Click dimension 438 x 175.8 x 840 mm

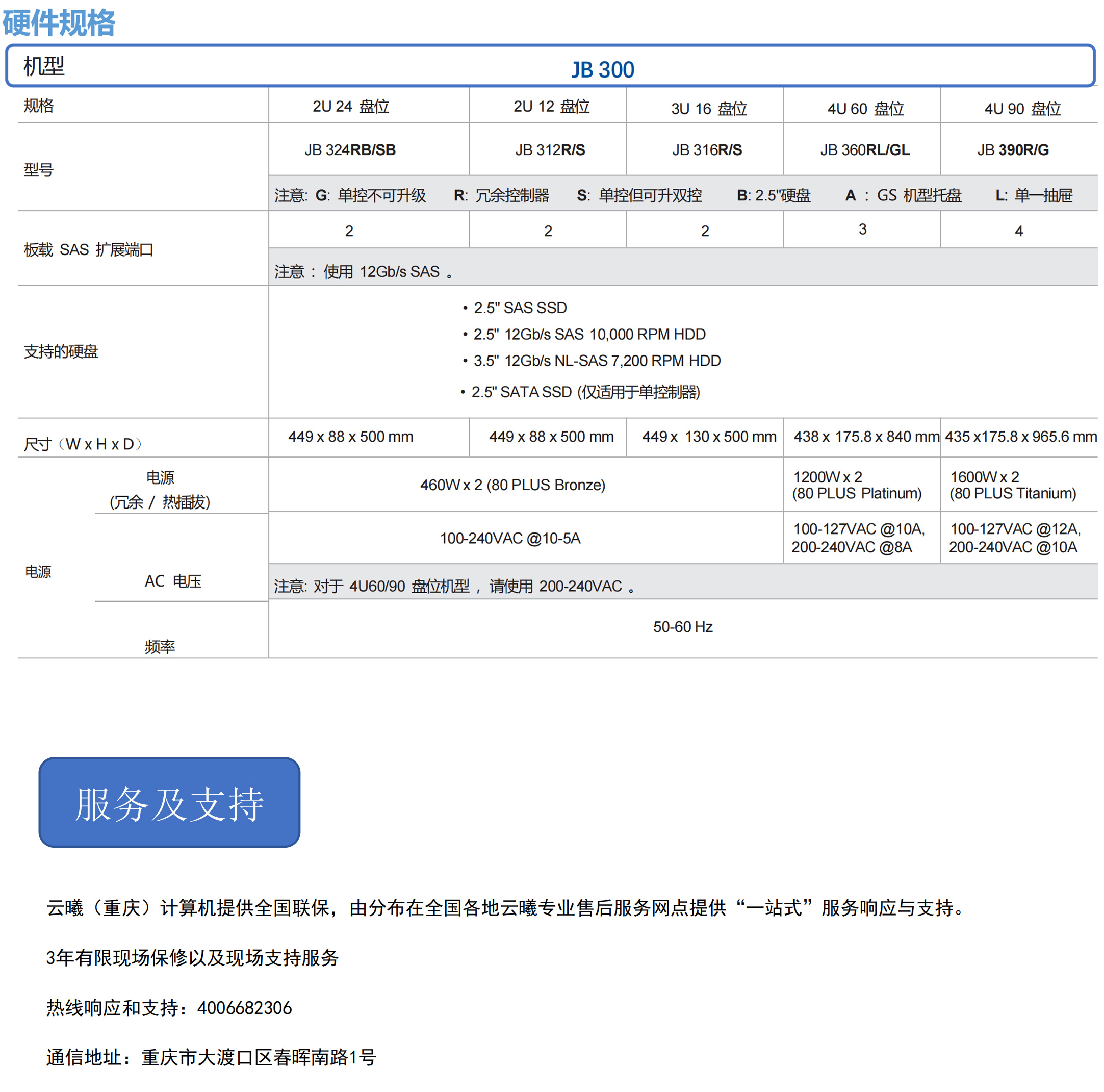point(866,437)
